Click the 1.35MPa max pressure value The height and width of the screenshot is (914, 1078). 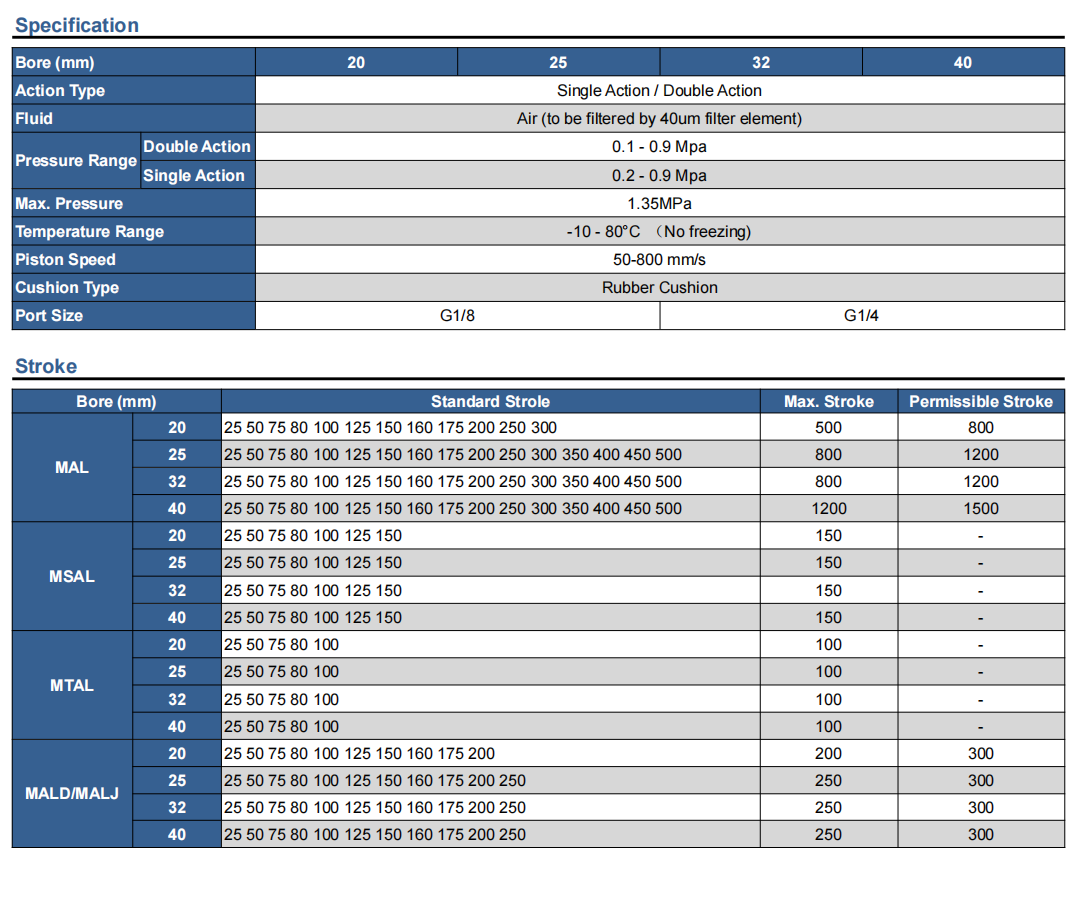click(659, 204)
